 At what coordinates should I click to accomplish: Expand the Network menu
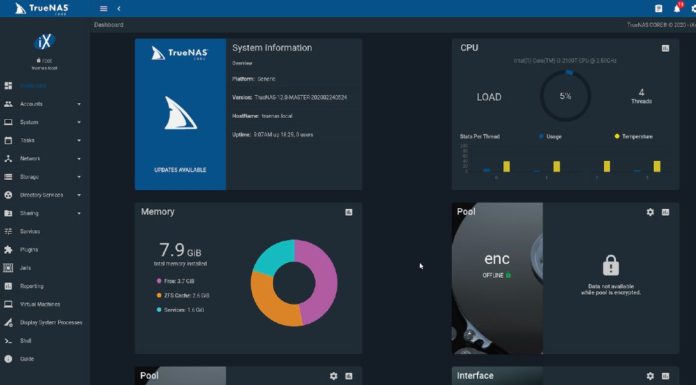(x=44, y=159)
